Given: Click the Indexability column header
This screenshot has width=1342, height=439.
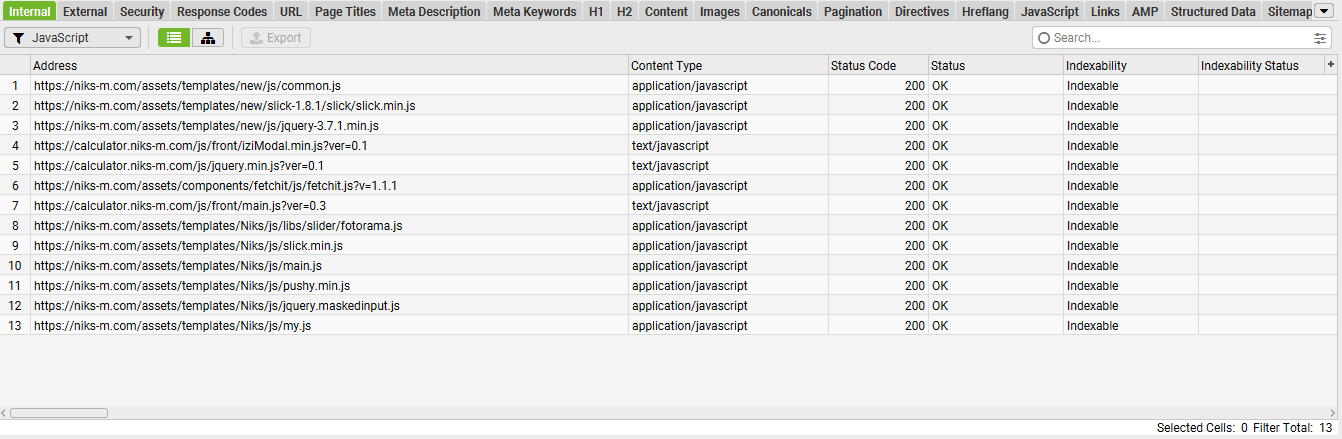Looking at the screenshot, I should 1096,66.
